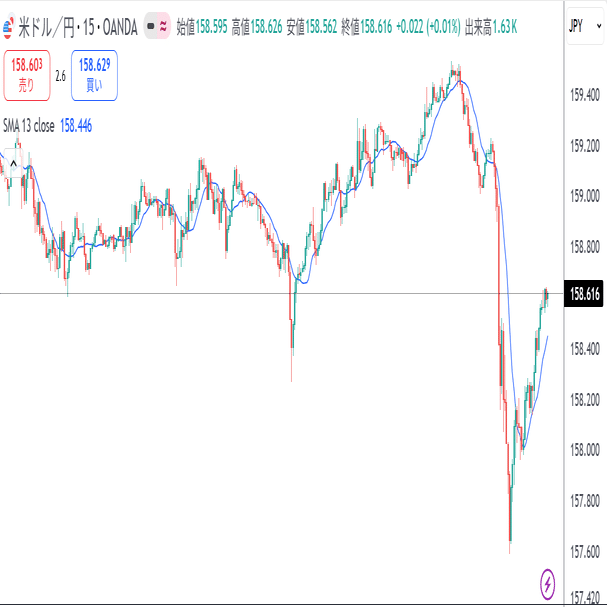
Task: Click the wavy approximate-equal data icon
Action: pyautogui.click(x=163, y=26)
